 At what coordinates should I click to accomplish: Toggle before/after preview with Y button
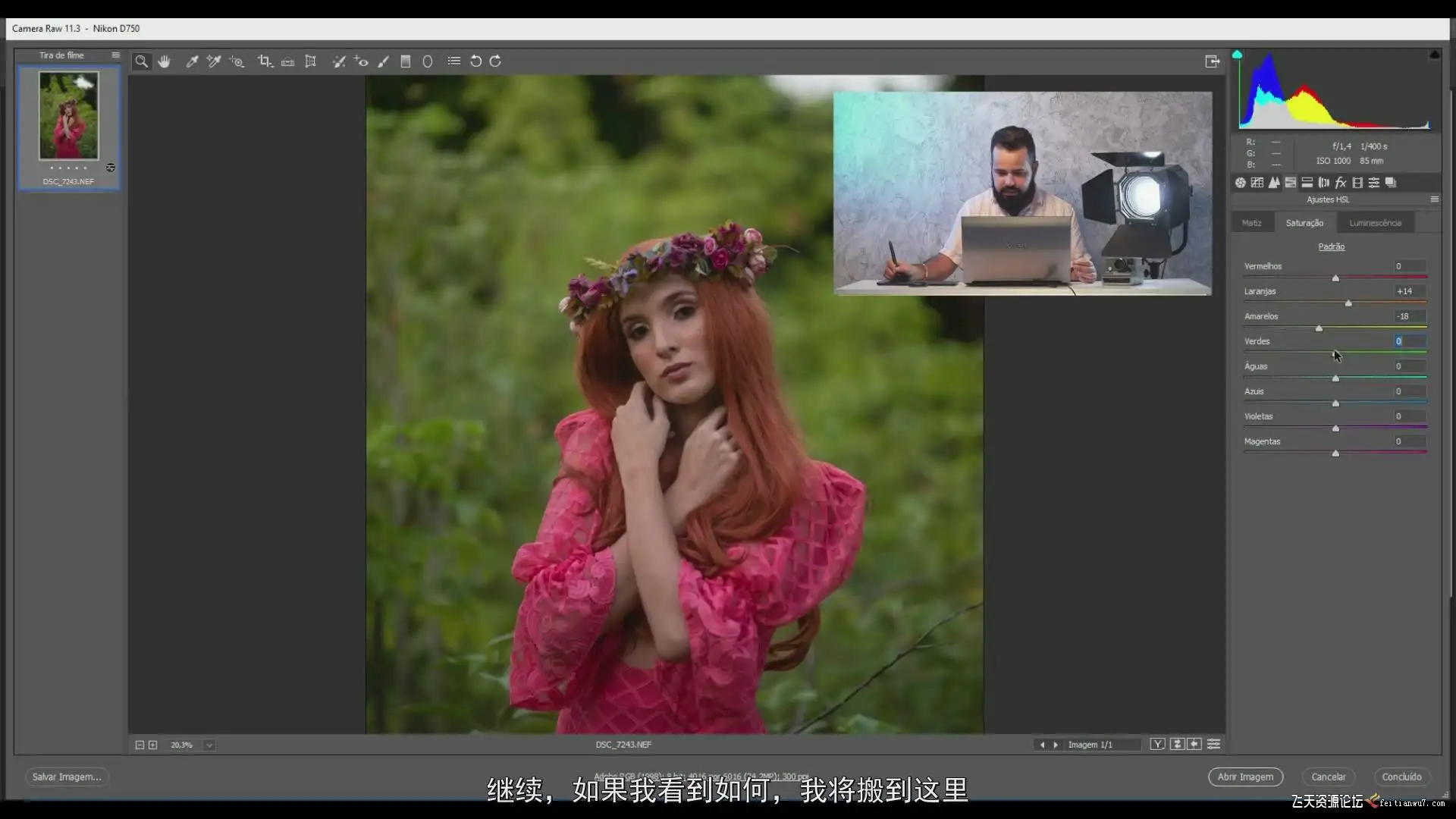pos(1157,745)
